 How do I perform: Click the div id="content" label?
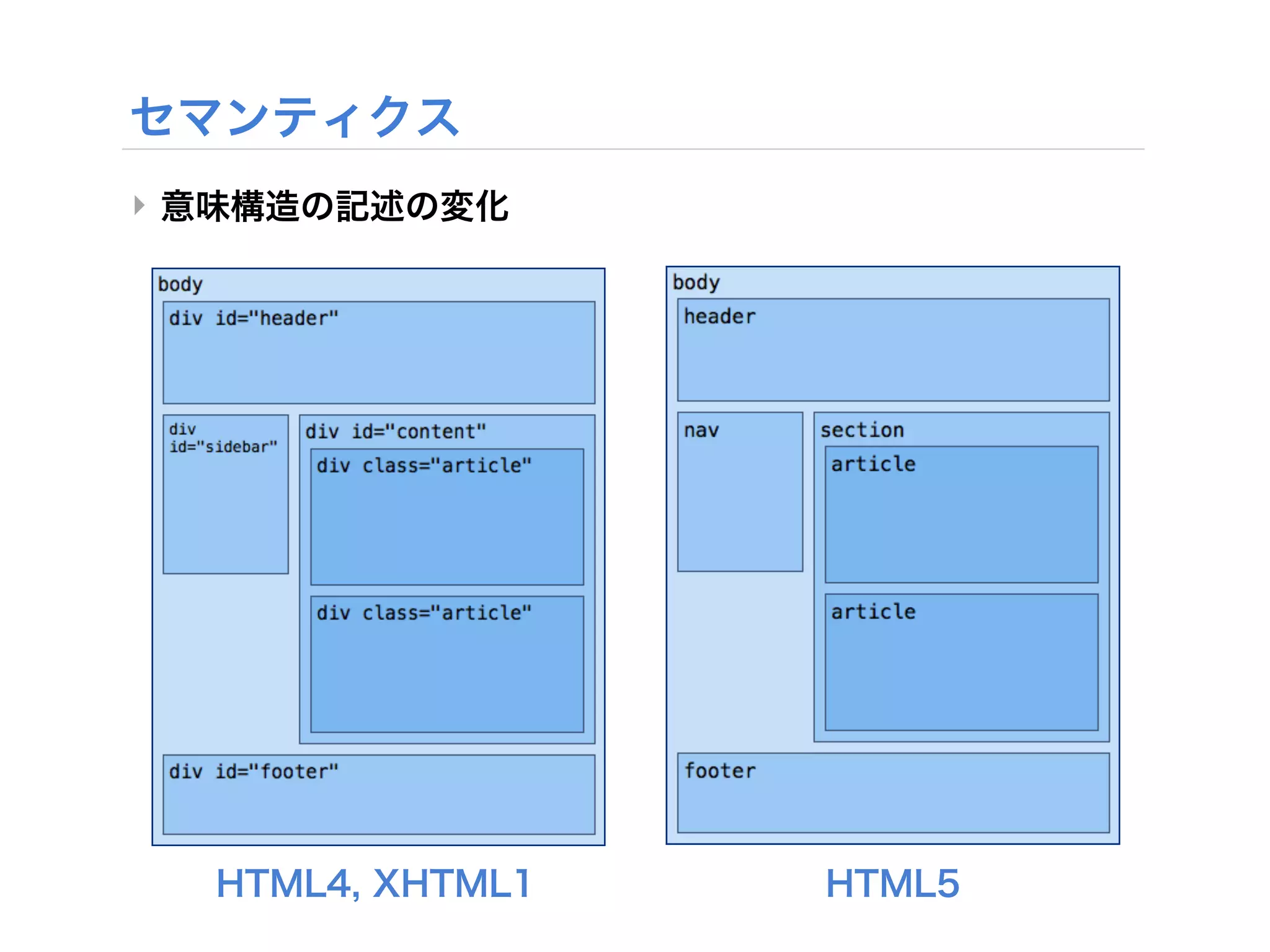(396, 431)
